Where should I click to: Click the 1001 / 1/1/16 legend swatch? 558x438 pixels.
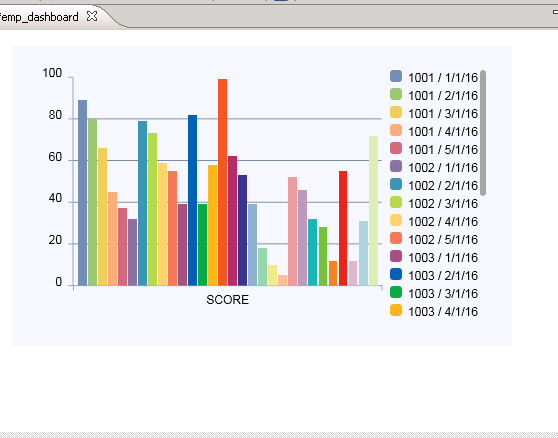tap(396, 76)
